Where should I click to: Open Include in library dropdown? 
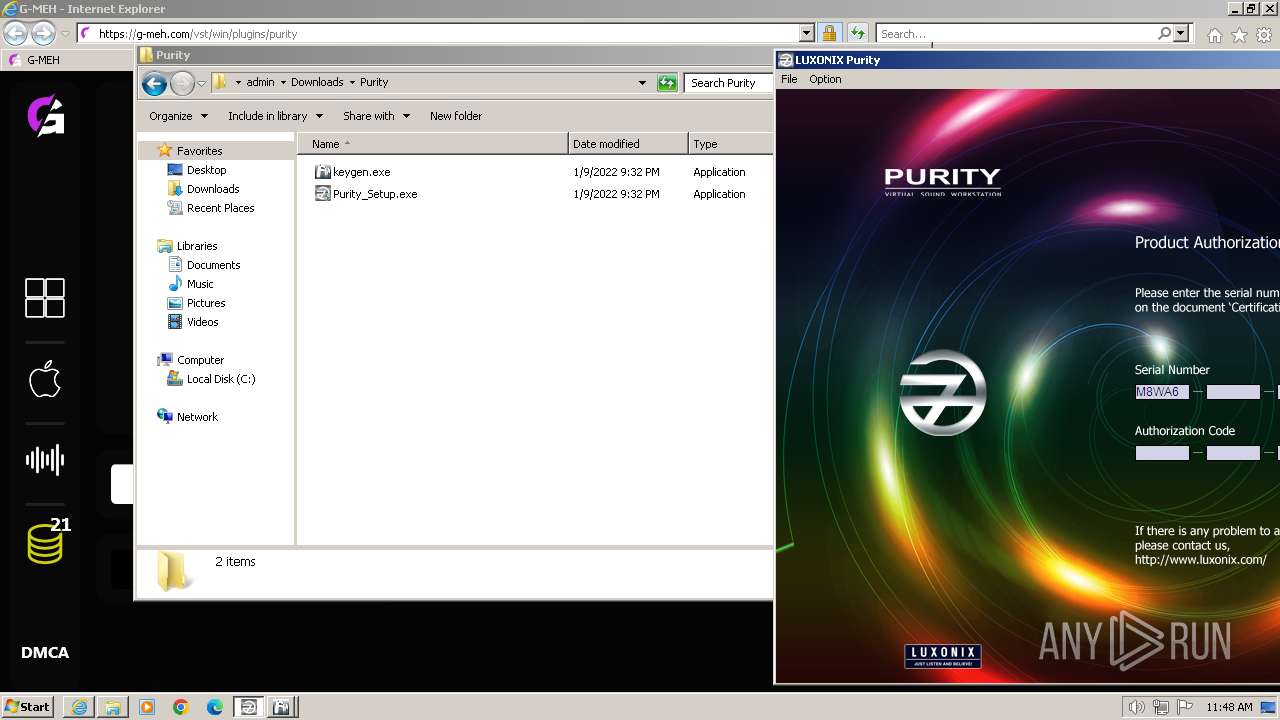(275, 116)
